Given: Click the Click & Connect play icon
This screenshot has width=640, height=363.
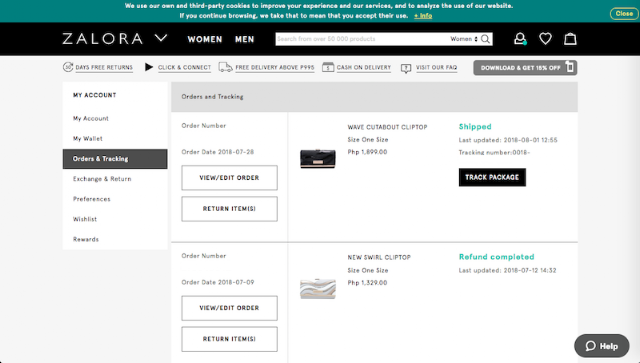Looking at the screenshot, I should (149, 67).
